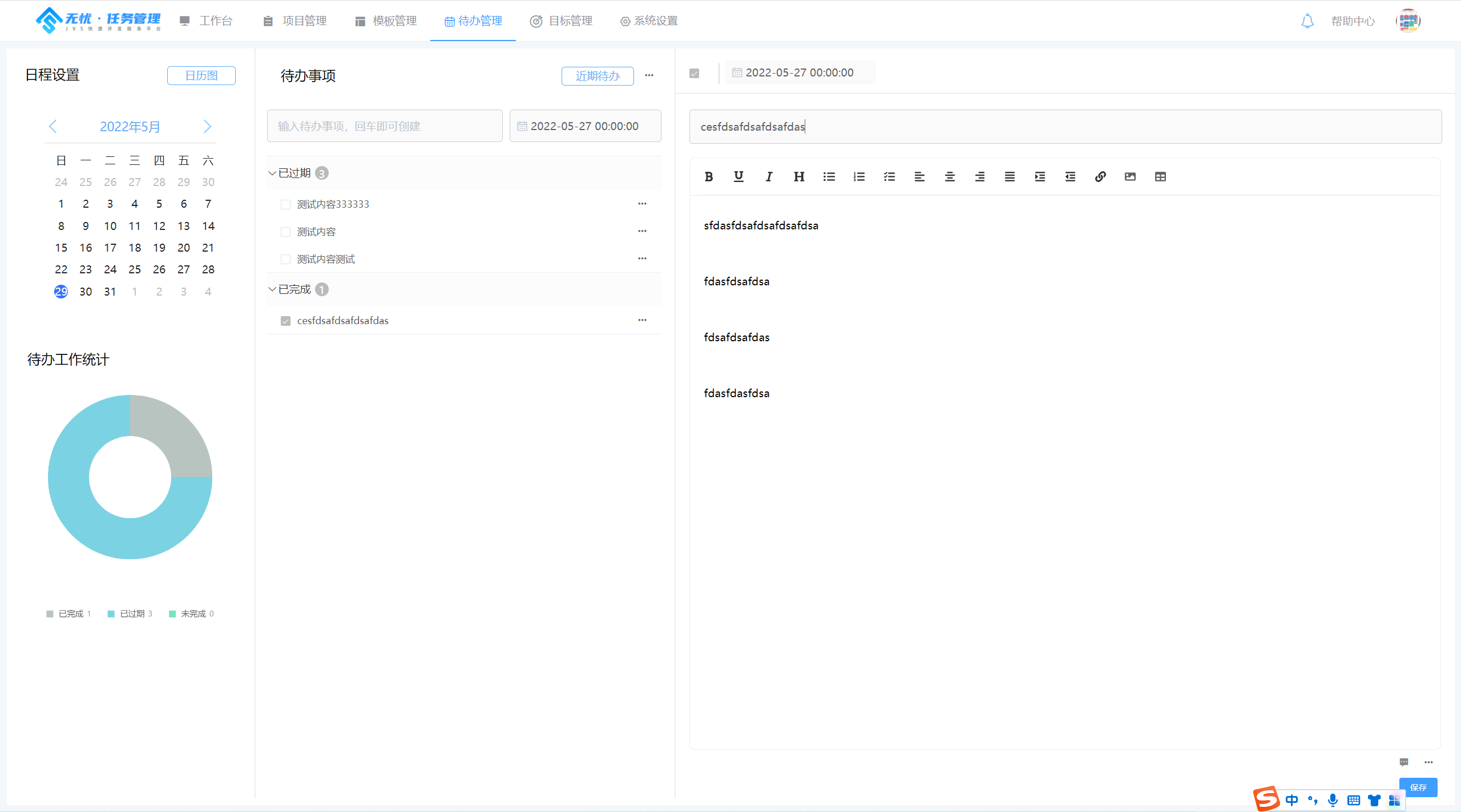Apply underline formatting in the editor

738,177
